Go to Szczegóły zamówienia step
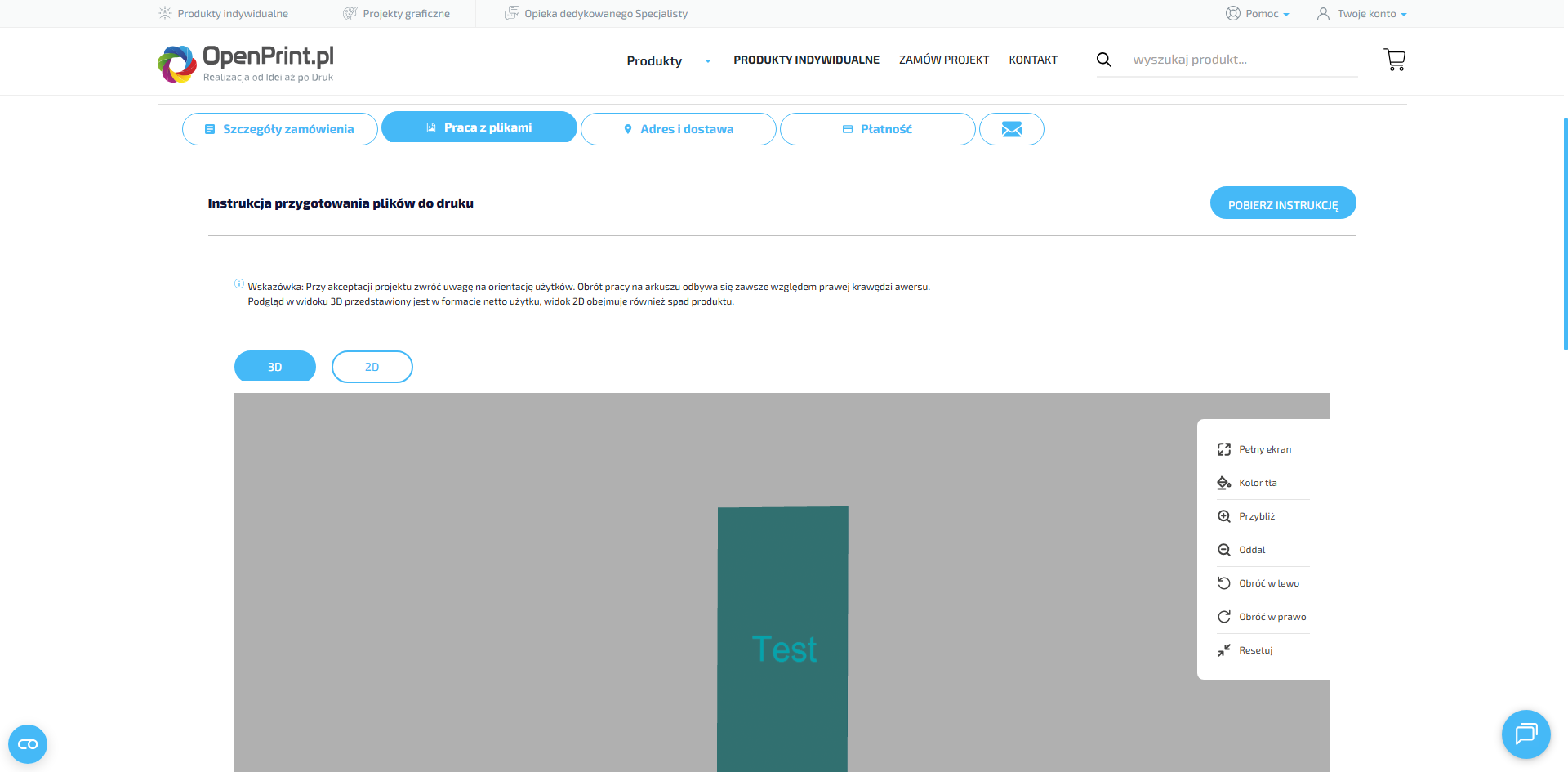This screenshot has width=1568, height=772. [279, 129]
